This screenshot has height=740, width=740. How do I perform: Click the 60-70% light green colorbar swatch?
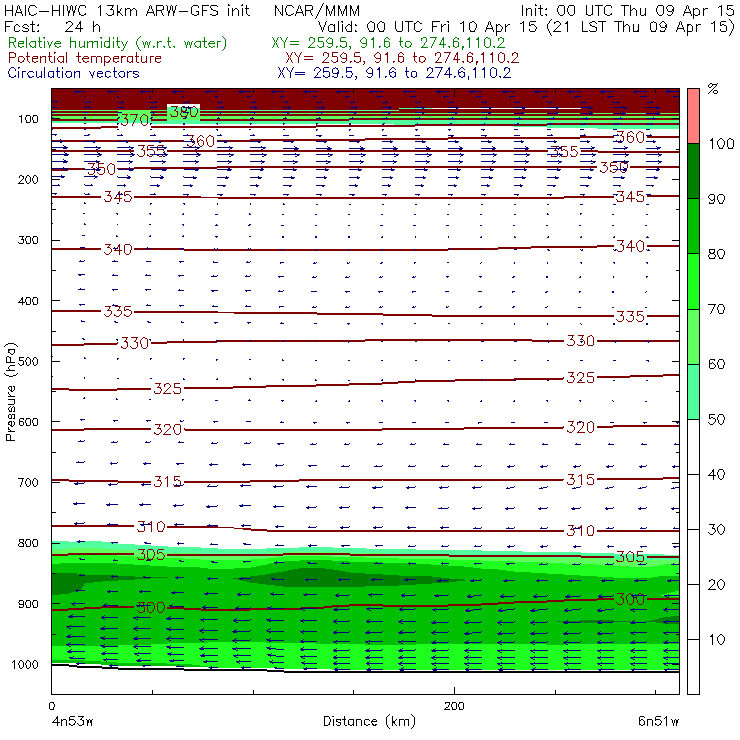(x=693, y=336)
